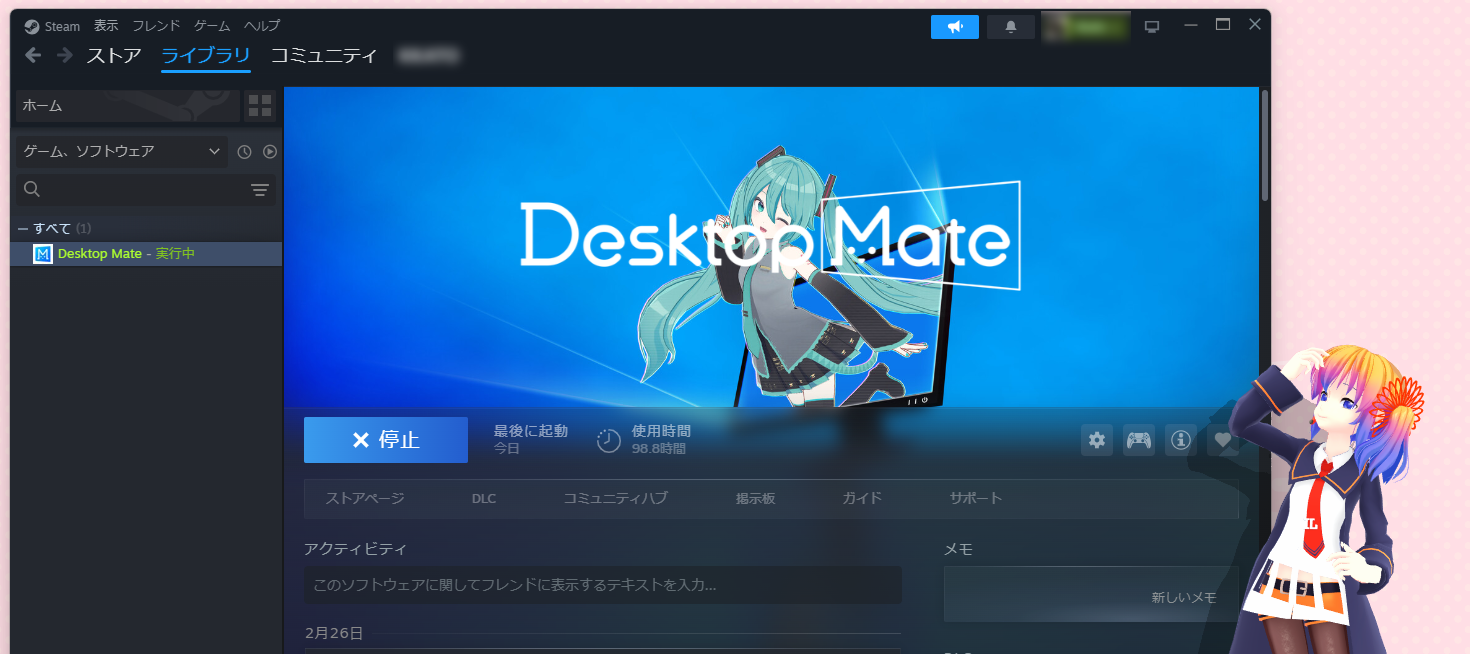The height and width of the screenshot is (654, 1470).
Task: Open Desktop Mate game settings gear icon
Action: [1096, 440]
